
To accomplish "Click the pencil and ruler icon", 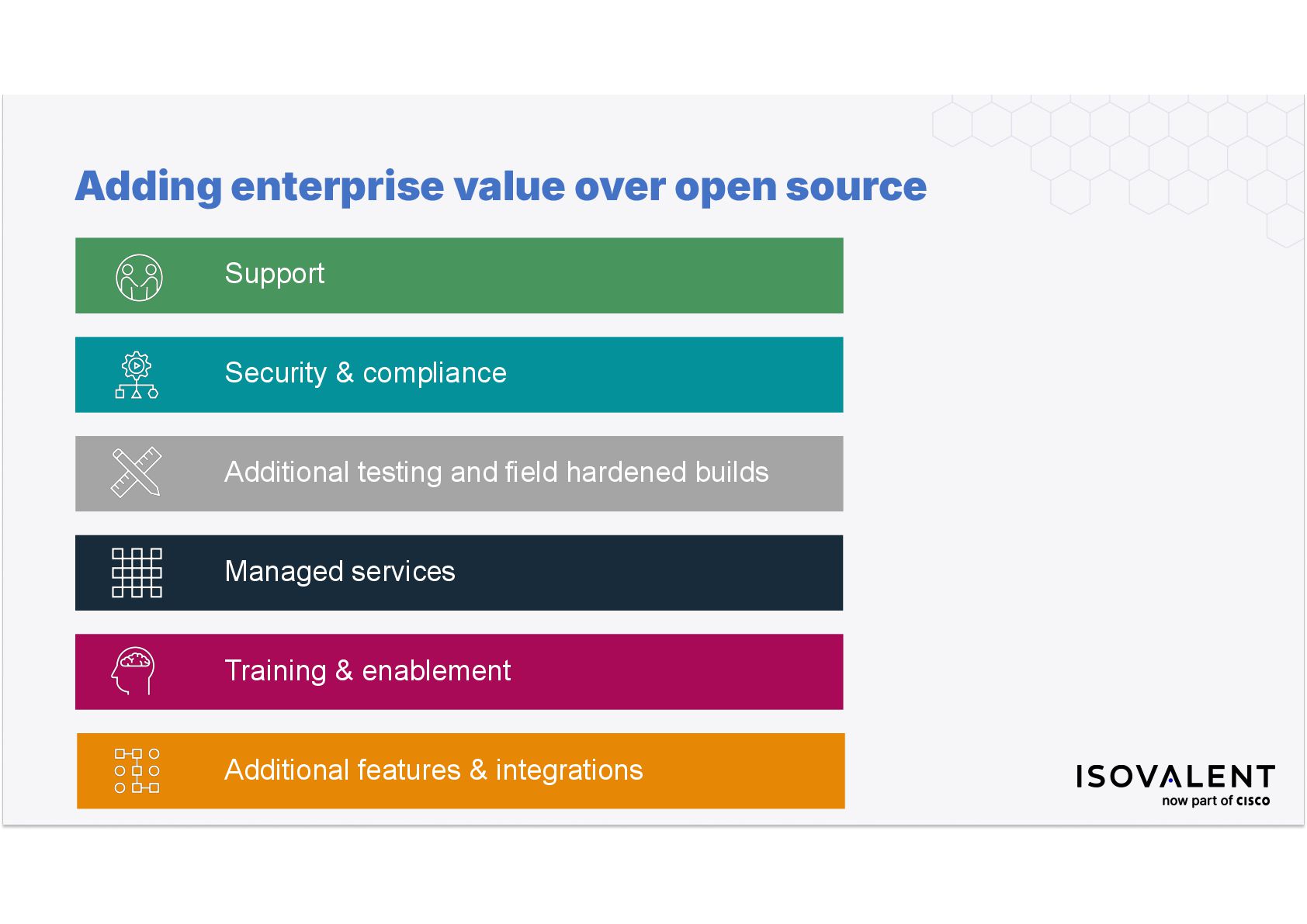I will point(137,472).
